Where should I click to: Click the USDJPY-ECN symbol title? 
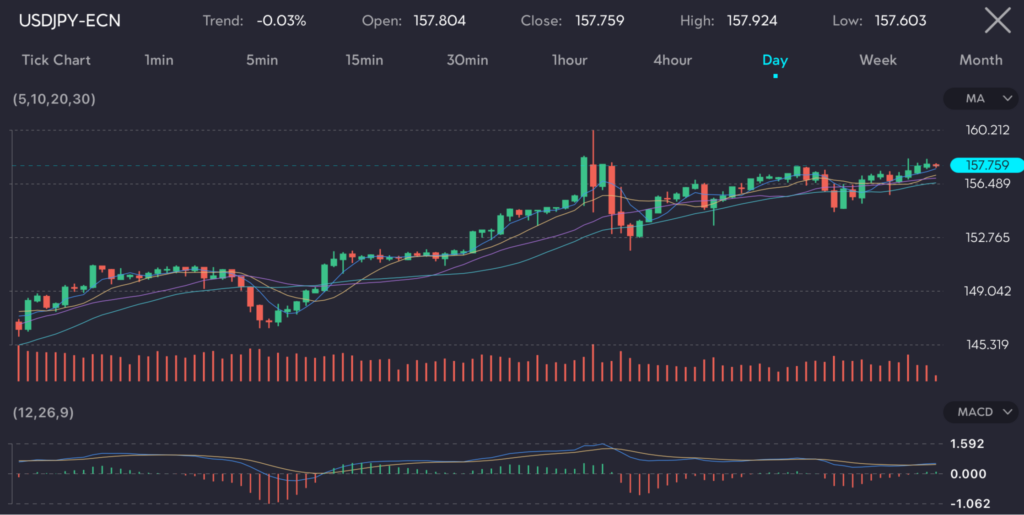click(70, 20)
